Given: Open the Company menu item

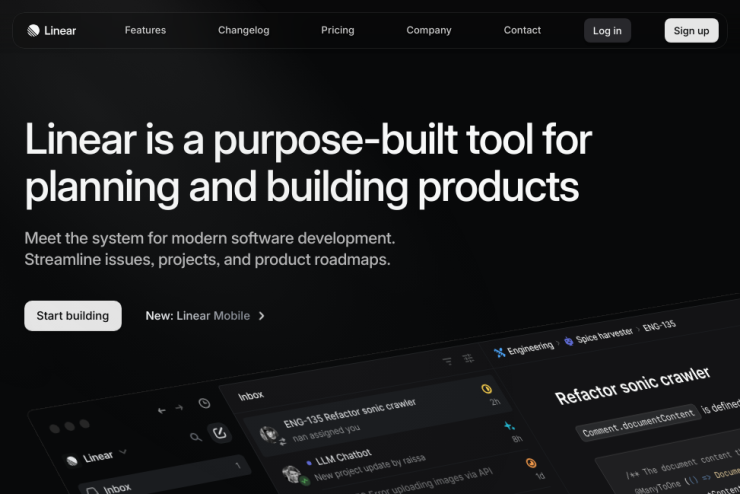Looking at the screenshot, I should pyautogui.click(x=429, y=30).
